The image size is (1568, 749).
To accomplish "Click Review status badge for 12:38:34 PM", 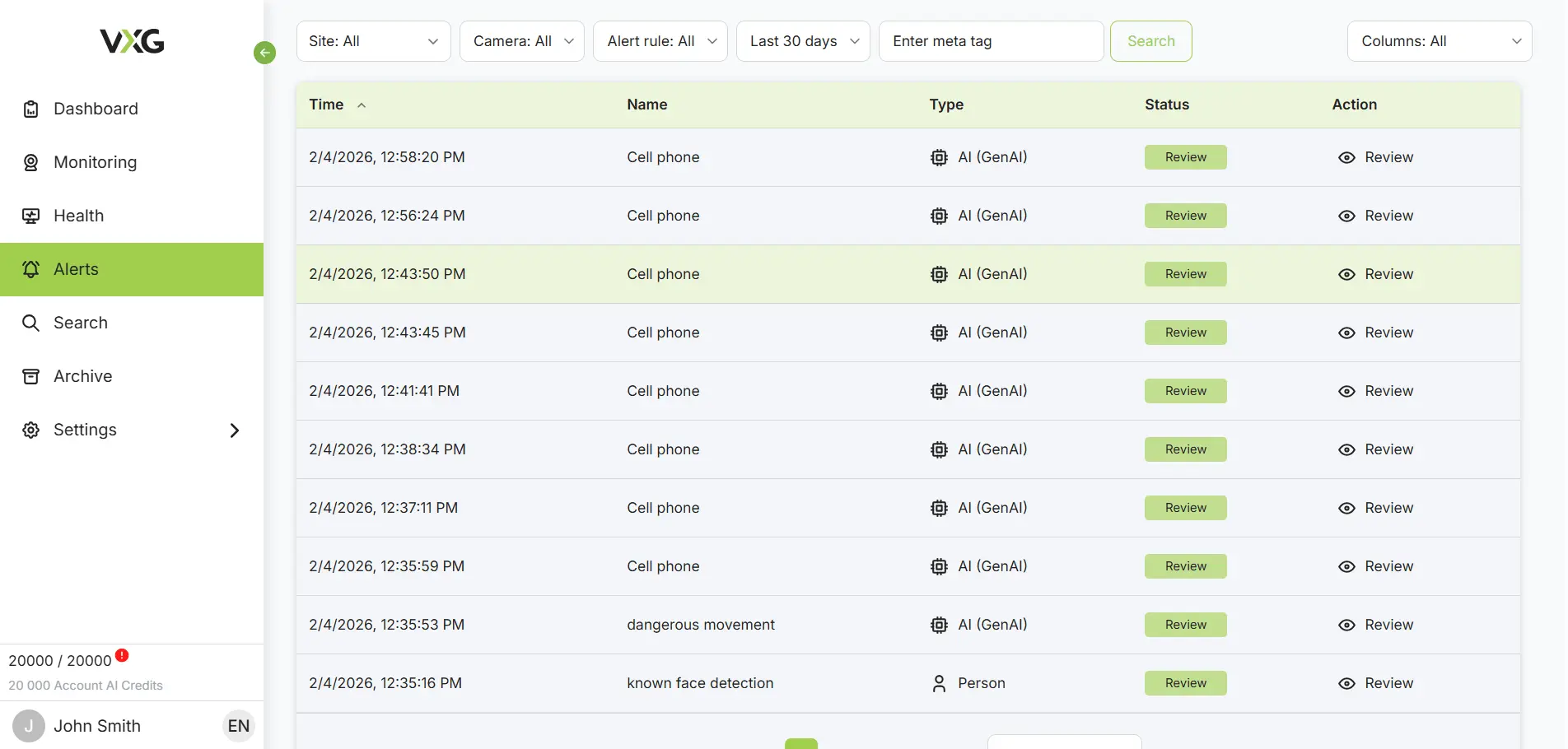I will coord(1186,449).
